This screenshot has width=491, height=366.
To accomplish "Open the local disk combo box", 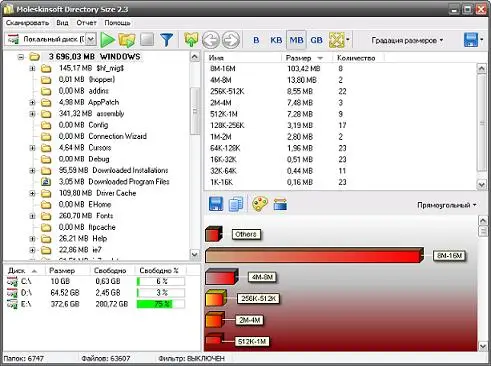I will 91,39.
